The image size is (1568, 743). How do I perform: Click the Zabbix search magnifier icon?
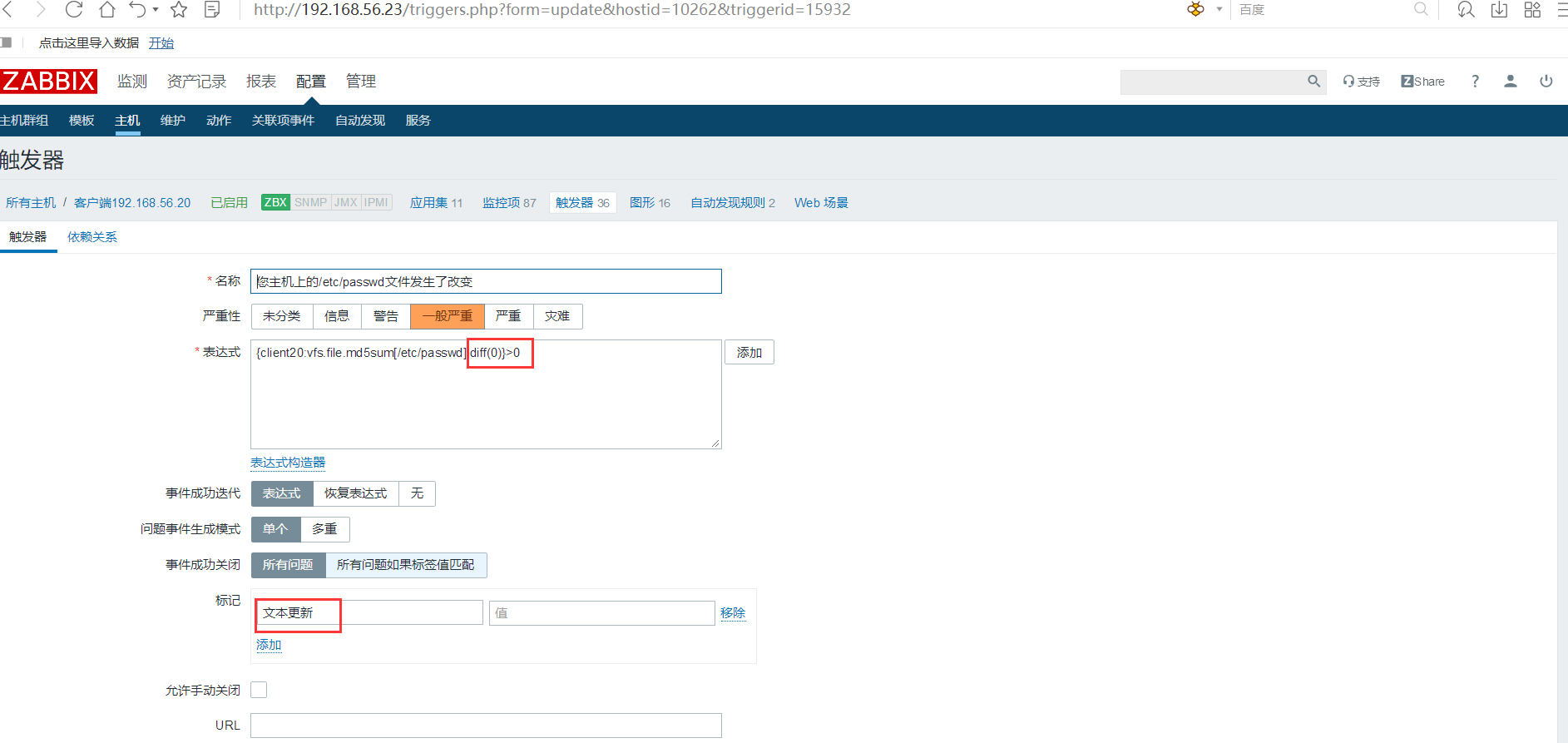click(1314, 82)
